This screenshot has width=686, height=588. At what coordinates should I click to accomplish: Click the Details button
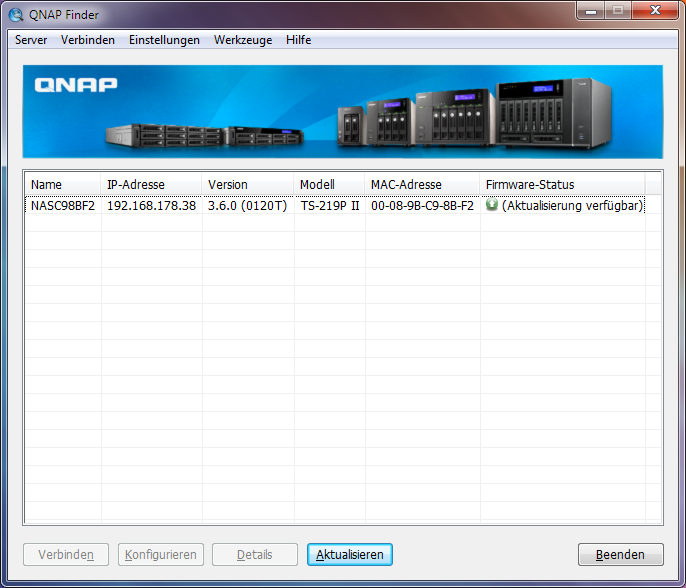point(255,554)
